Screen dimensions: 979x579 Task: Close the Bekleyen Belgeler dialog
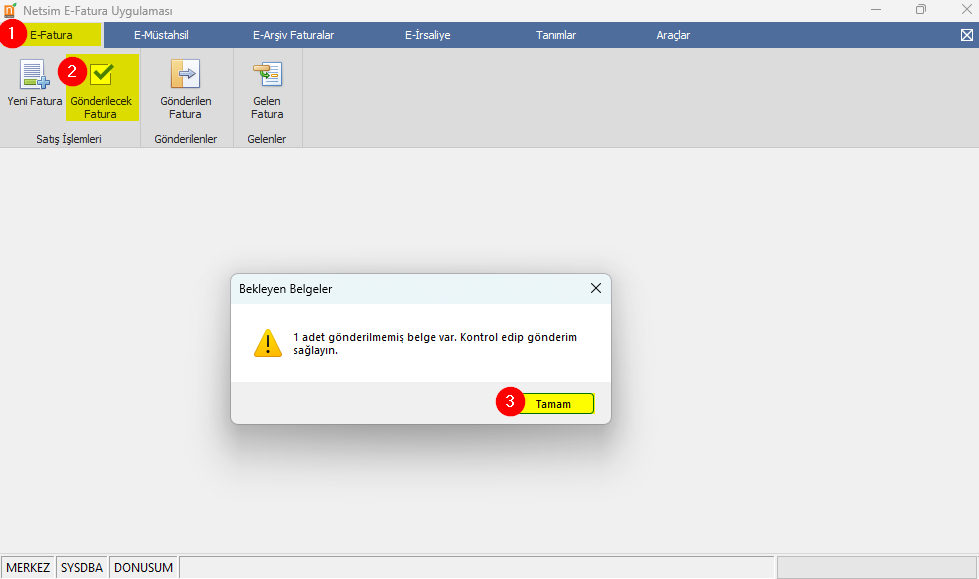[x=595, y=288]
